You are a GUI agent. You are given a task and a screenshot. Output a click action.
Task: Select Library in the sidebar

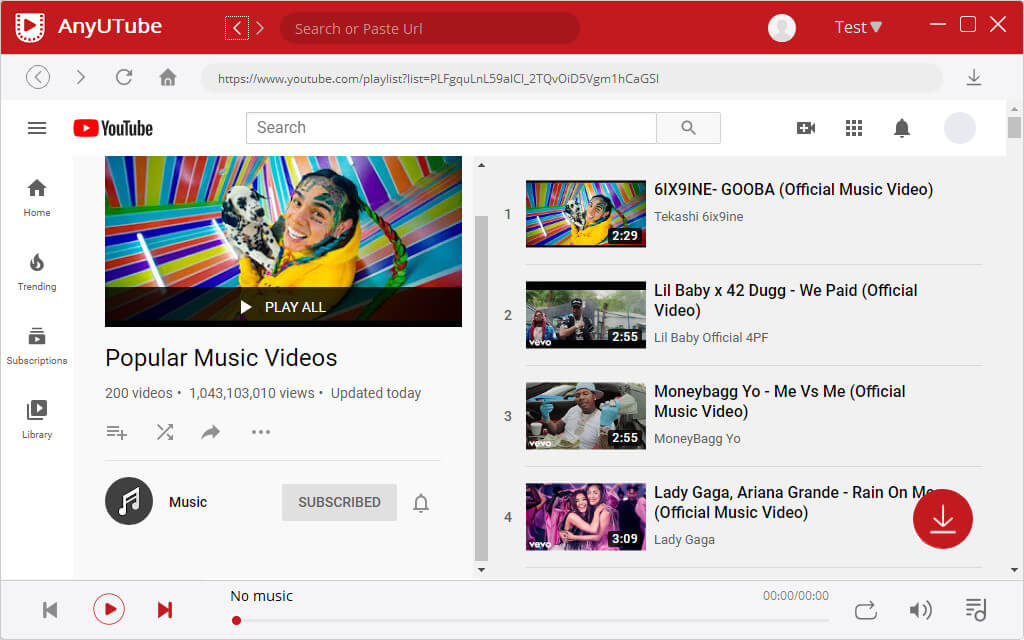click(37, 420)
